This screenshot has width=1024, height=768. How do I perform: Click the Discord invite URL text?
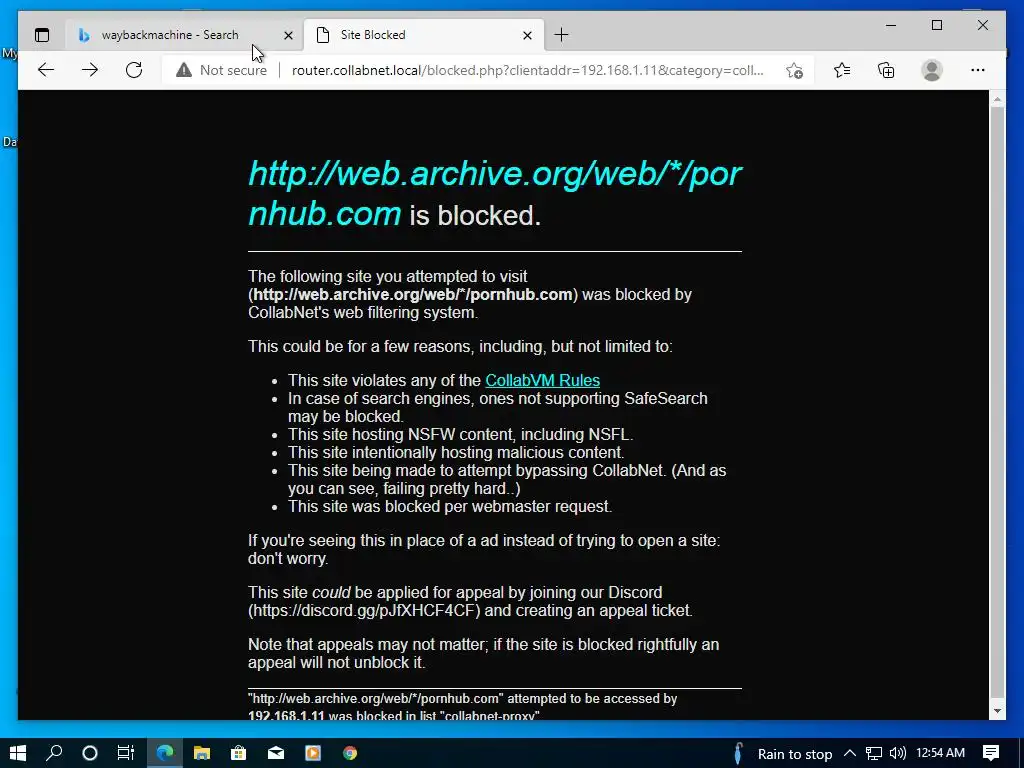tap(364, 611)
